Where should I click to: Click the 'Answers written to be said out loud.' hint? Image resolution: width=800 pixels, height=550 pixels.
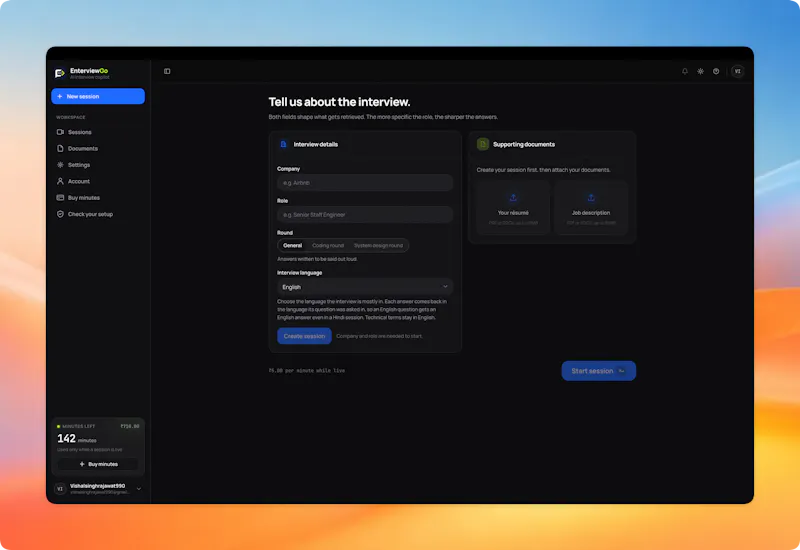click(x=317, y=259)
